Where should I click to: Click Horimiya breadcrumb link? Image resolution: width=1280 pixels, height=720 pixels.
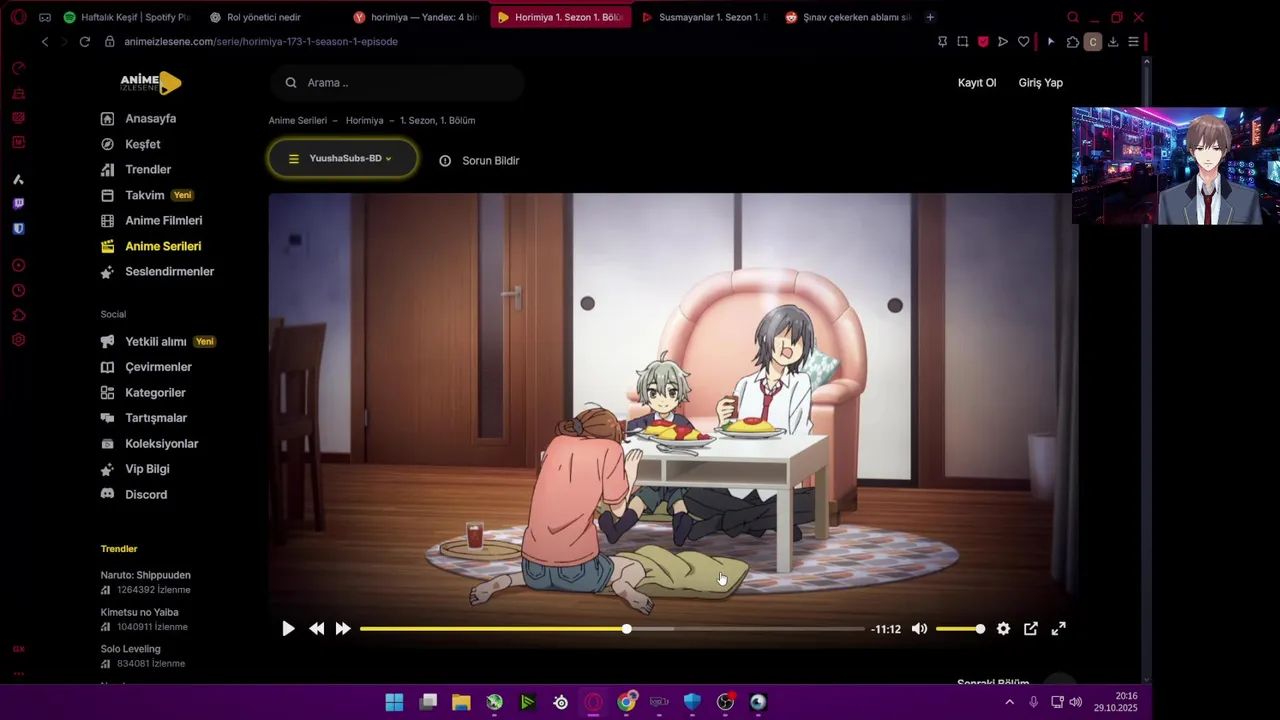[x=364, y=120]
